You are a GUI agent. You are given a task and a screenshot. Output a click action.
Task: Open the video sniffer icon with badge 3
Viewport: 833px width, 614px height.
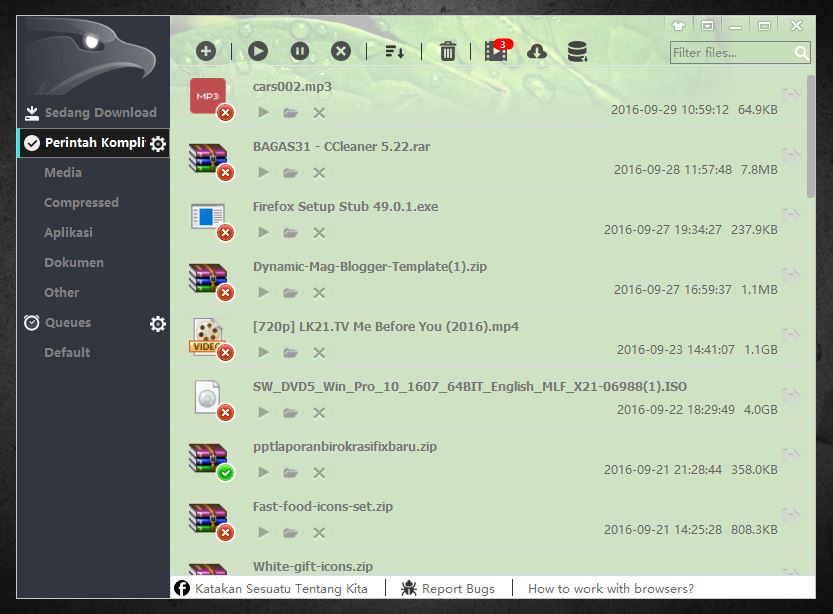pyautogui.click(x=498, y=50)
